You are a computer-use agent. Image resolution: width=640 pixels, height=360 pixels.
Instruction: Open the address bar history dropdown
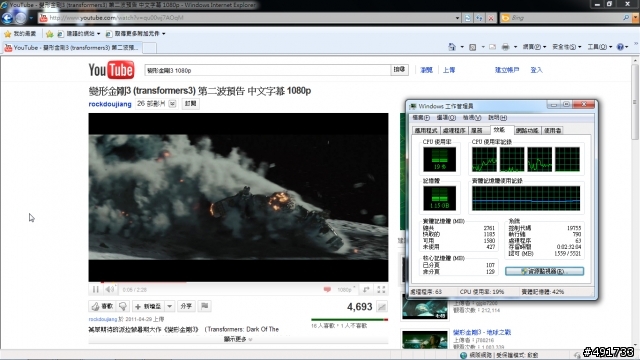tap(458, 18)
